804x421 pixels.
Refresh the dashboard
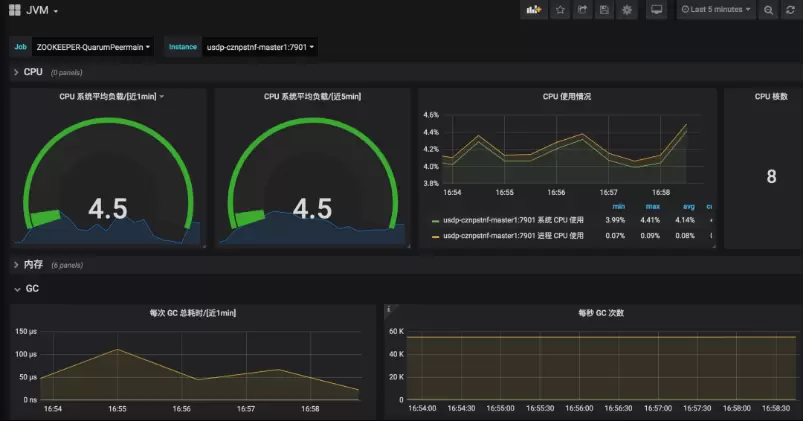click(x=790, y=10)
